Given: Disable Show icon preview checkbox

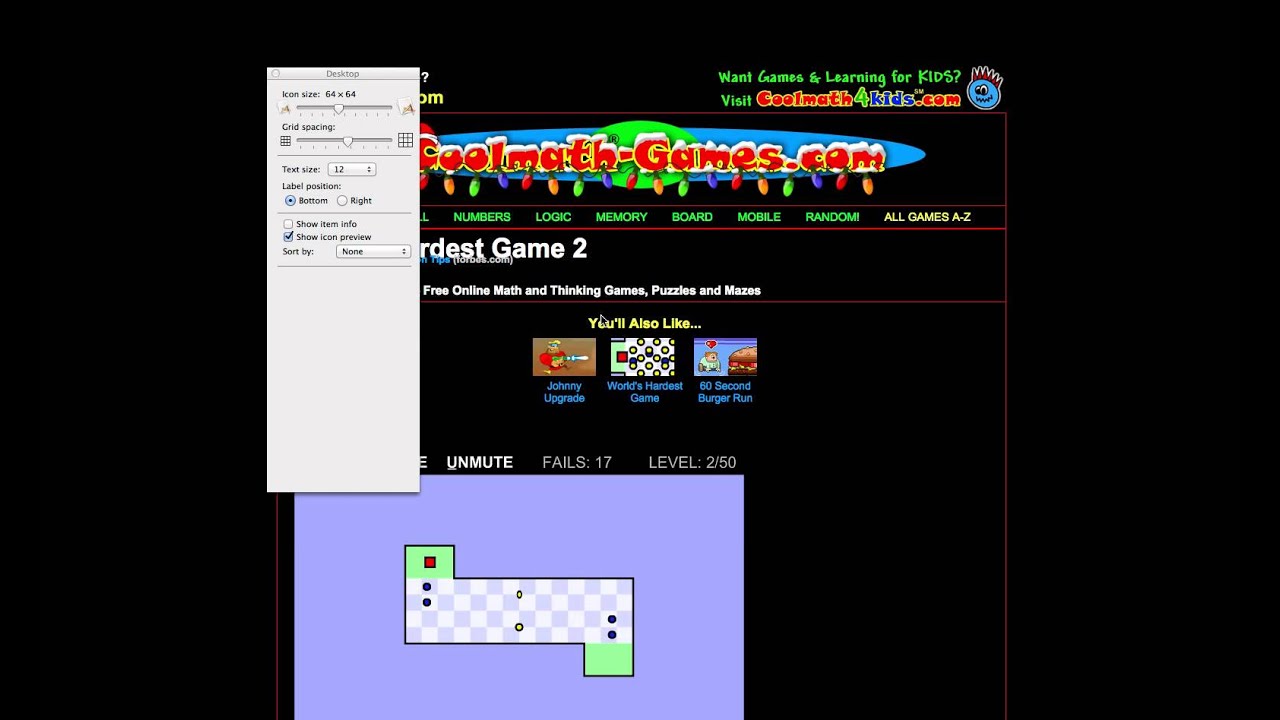Looking at the screenshot, I should pyautogui.click(x=288, y=237).
